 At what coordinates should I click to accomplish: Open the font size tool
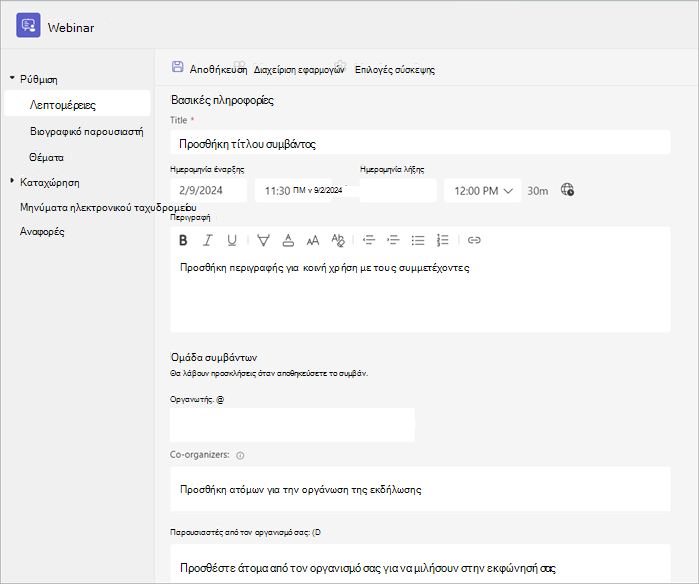point(313,240)
